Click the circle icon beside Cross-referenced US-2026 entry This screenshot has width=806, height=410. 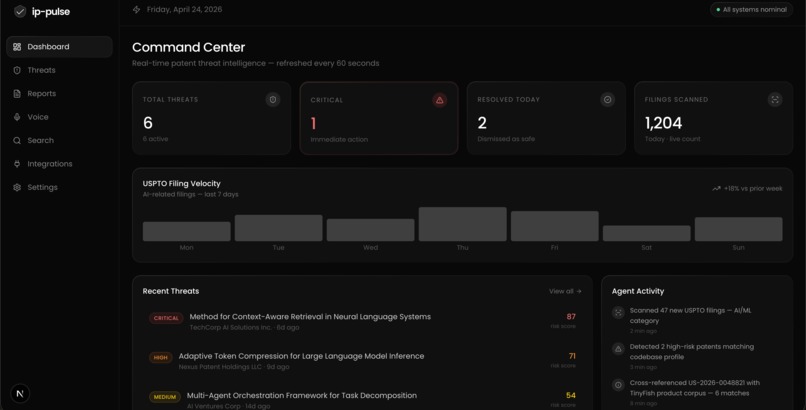coord(618,385)
